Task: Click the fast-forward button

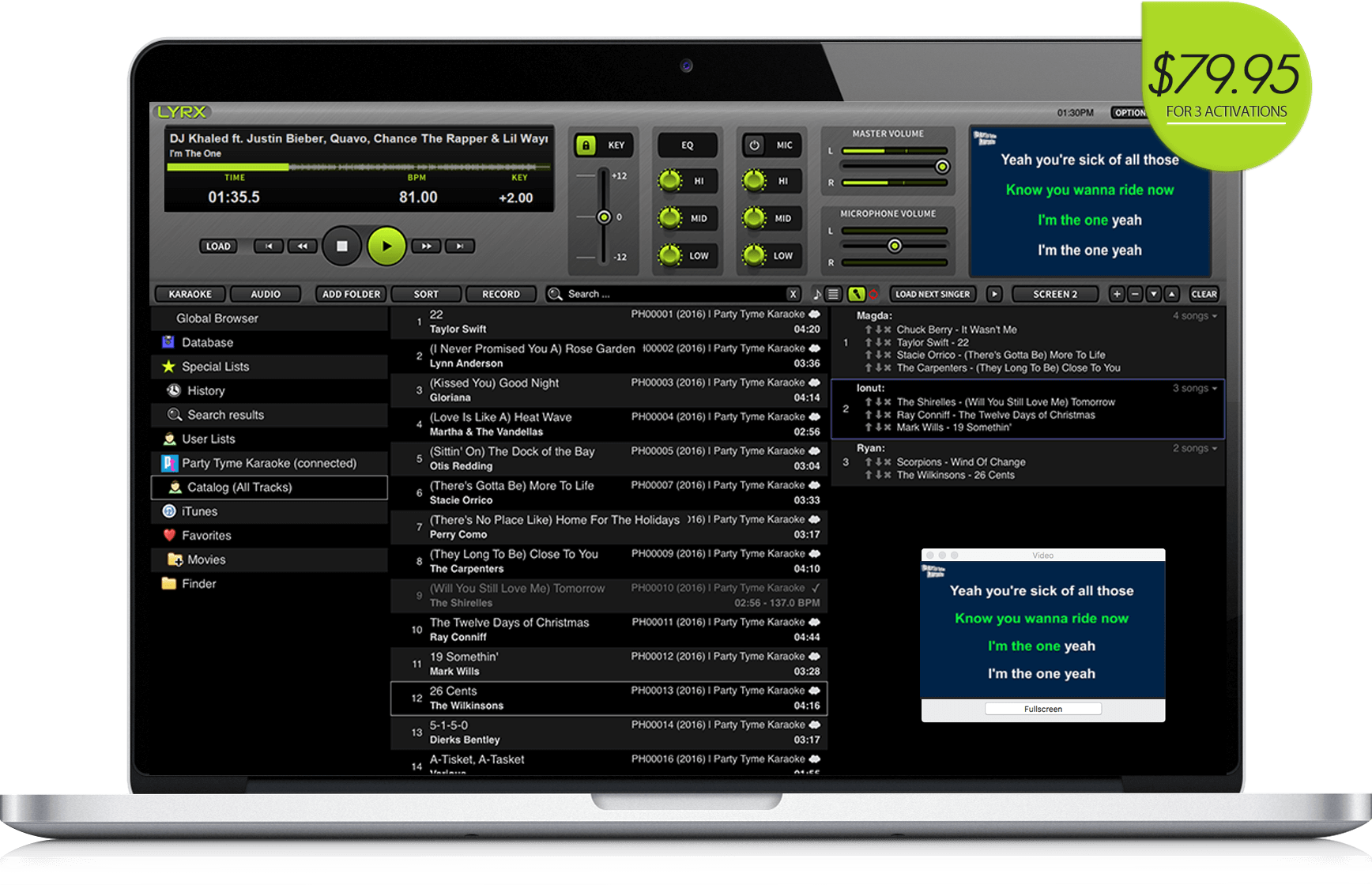Action: (x=426, y=247)
